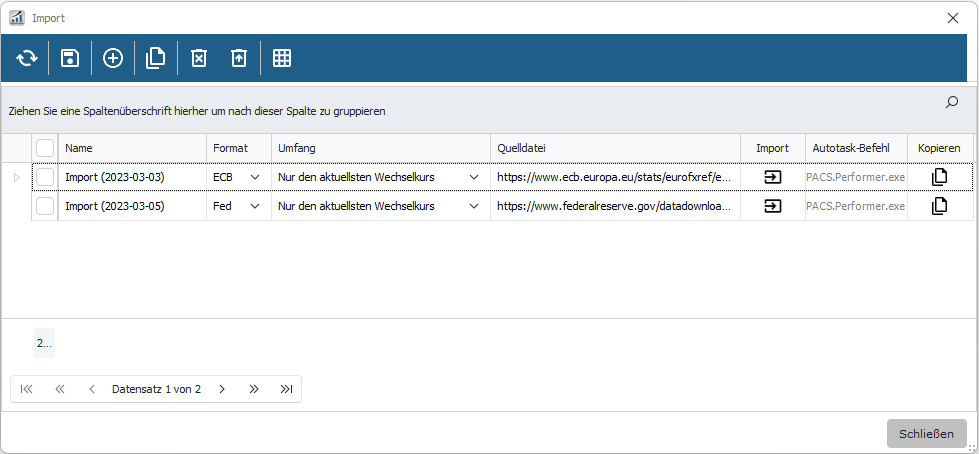Toggle the select-all checkbox in header
This screenshot has width=979, height=454.
coord(45,148)
